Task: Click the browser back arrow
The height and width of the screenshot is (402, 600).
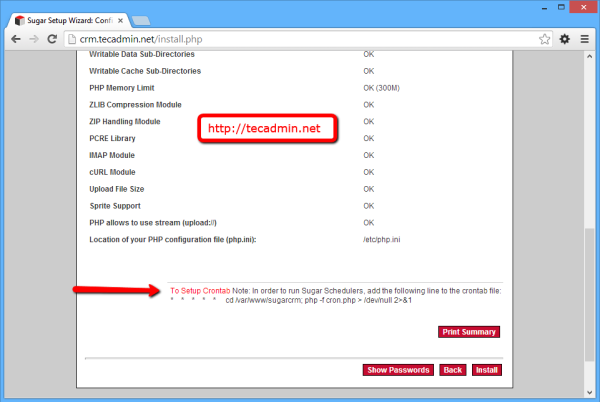Action: coord(15,39)
